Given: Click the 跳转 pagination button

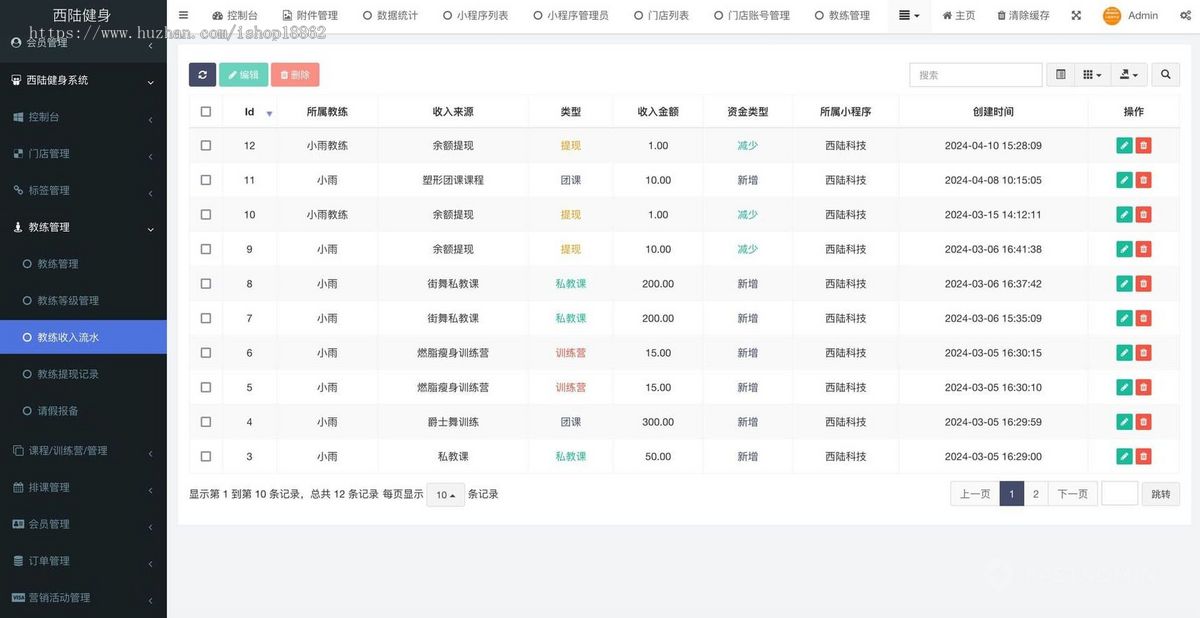Looking at the screenshot, I should tap(1160, 492).
